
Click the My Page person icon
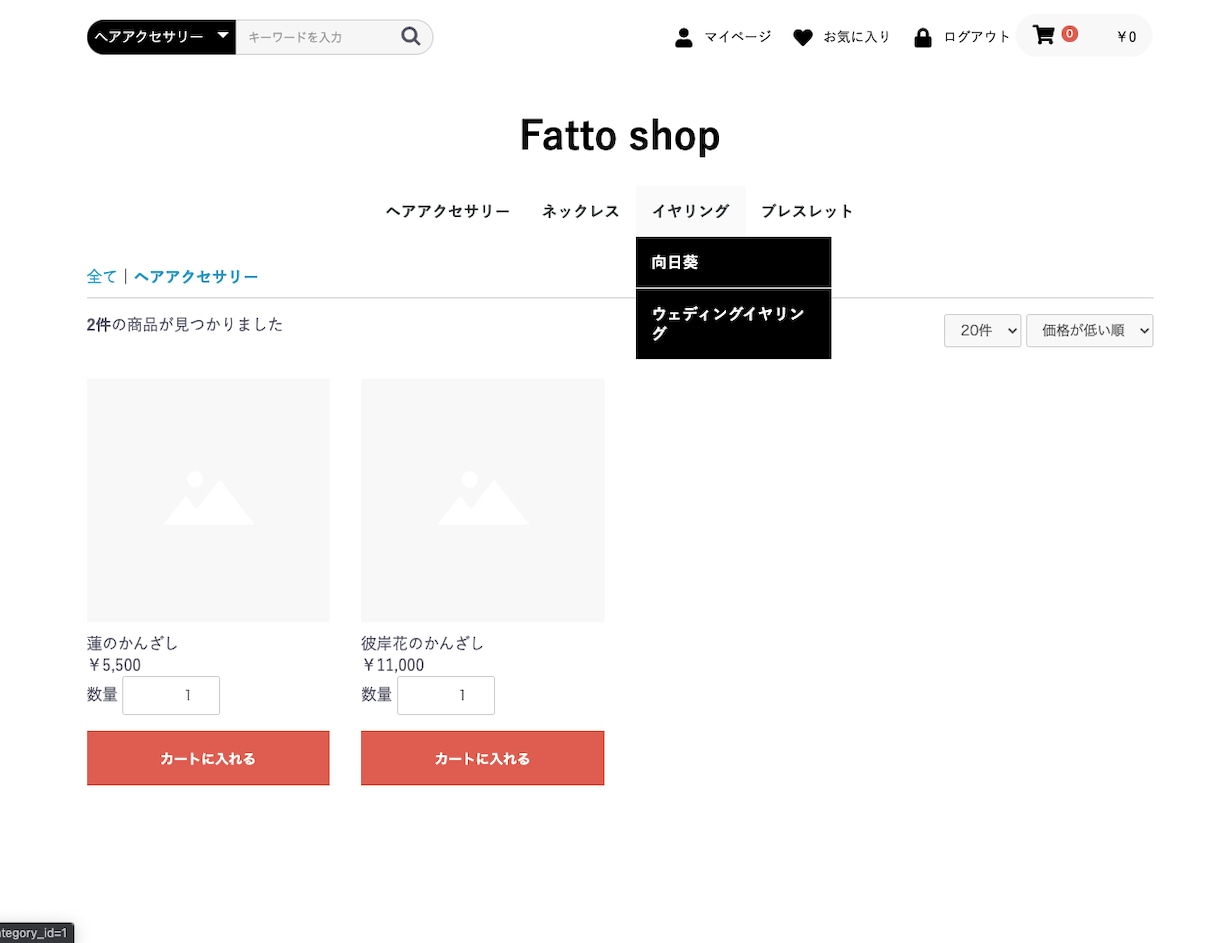pyautogui.click(x=684, y=38)
